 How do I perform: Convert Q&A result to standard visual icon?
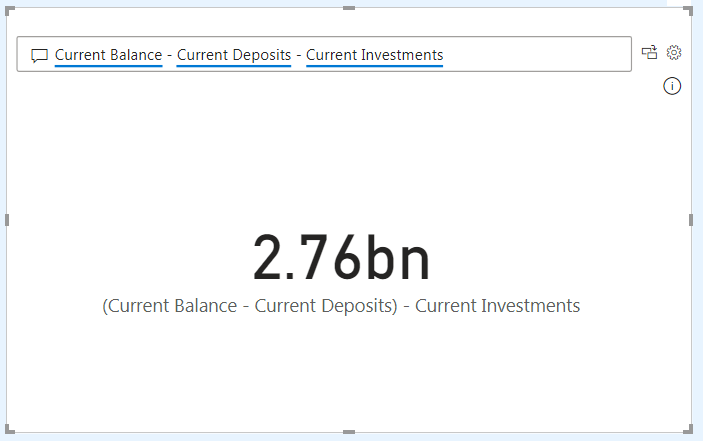point(649,52)
